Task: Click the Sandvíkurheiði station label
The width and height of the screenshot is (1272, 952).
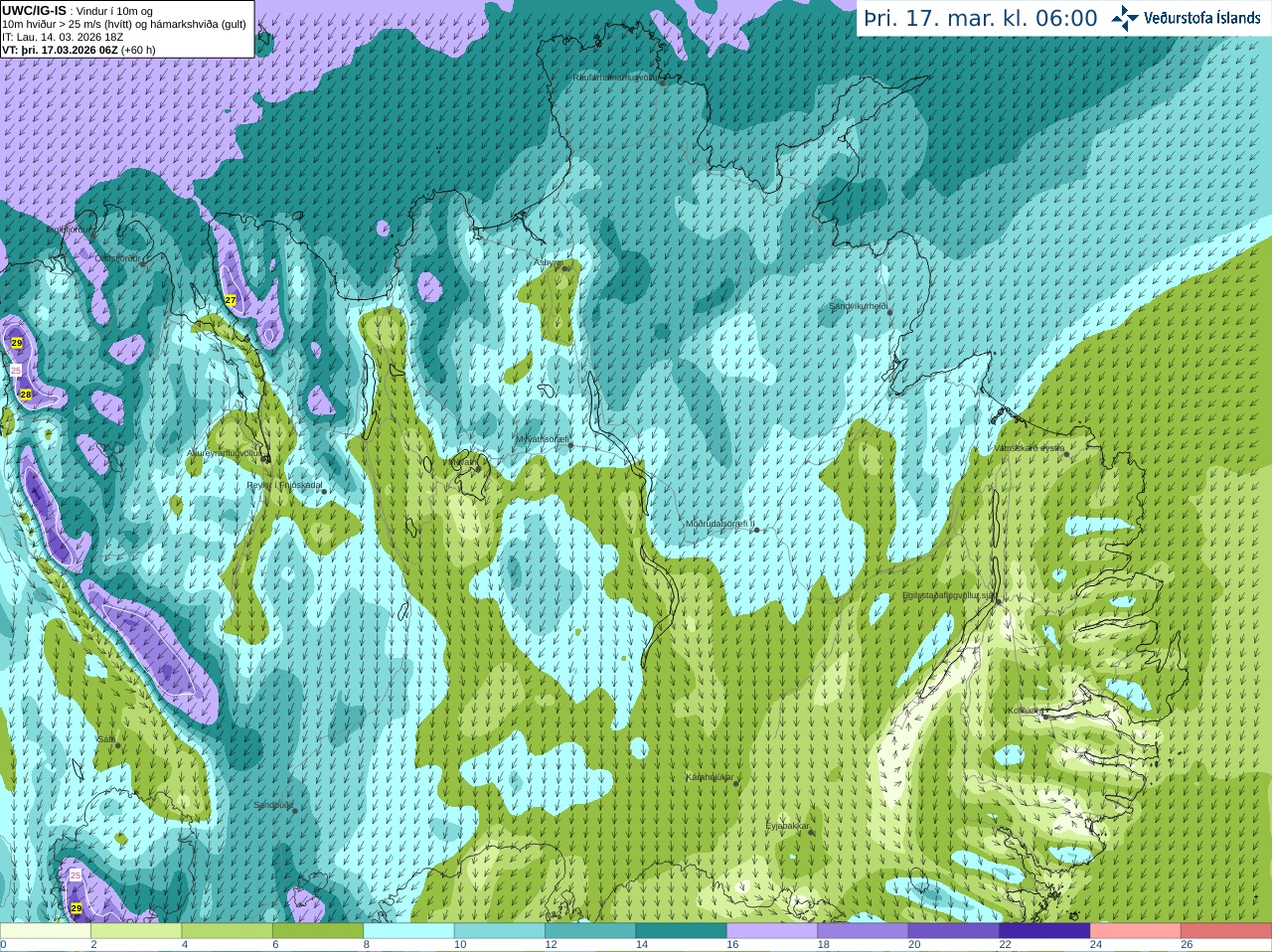Action: tap(859, 306)
